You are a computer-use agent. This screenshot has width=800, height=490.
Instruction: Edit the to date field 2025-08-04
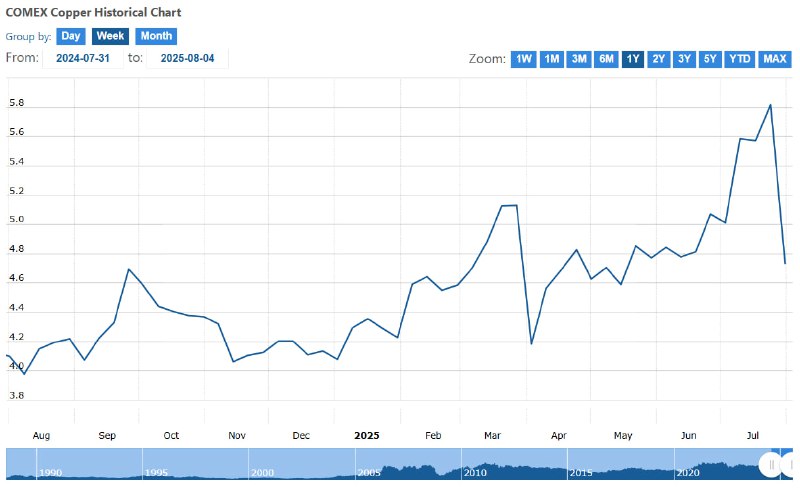187,58
